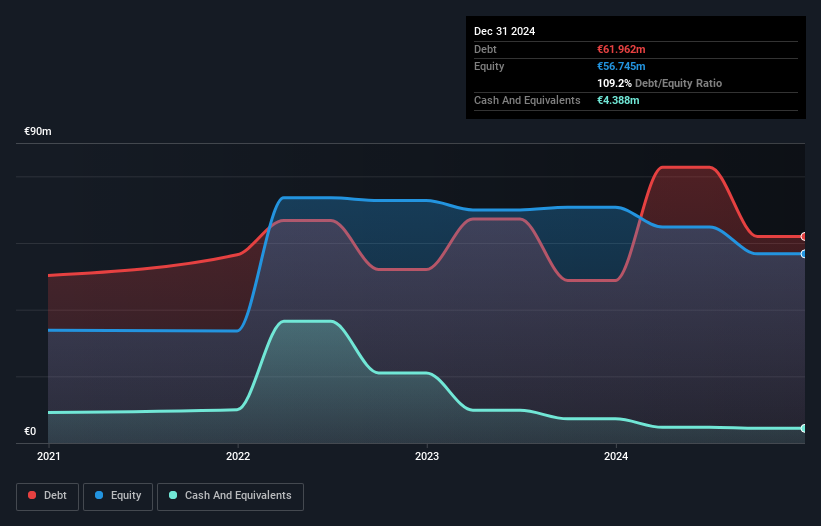Image resolution: width=821 pixels, height=526 pixels.
Task: Click the 109.2% Debt/Equity Ratio text
Action: pos(660,83)
